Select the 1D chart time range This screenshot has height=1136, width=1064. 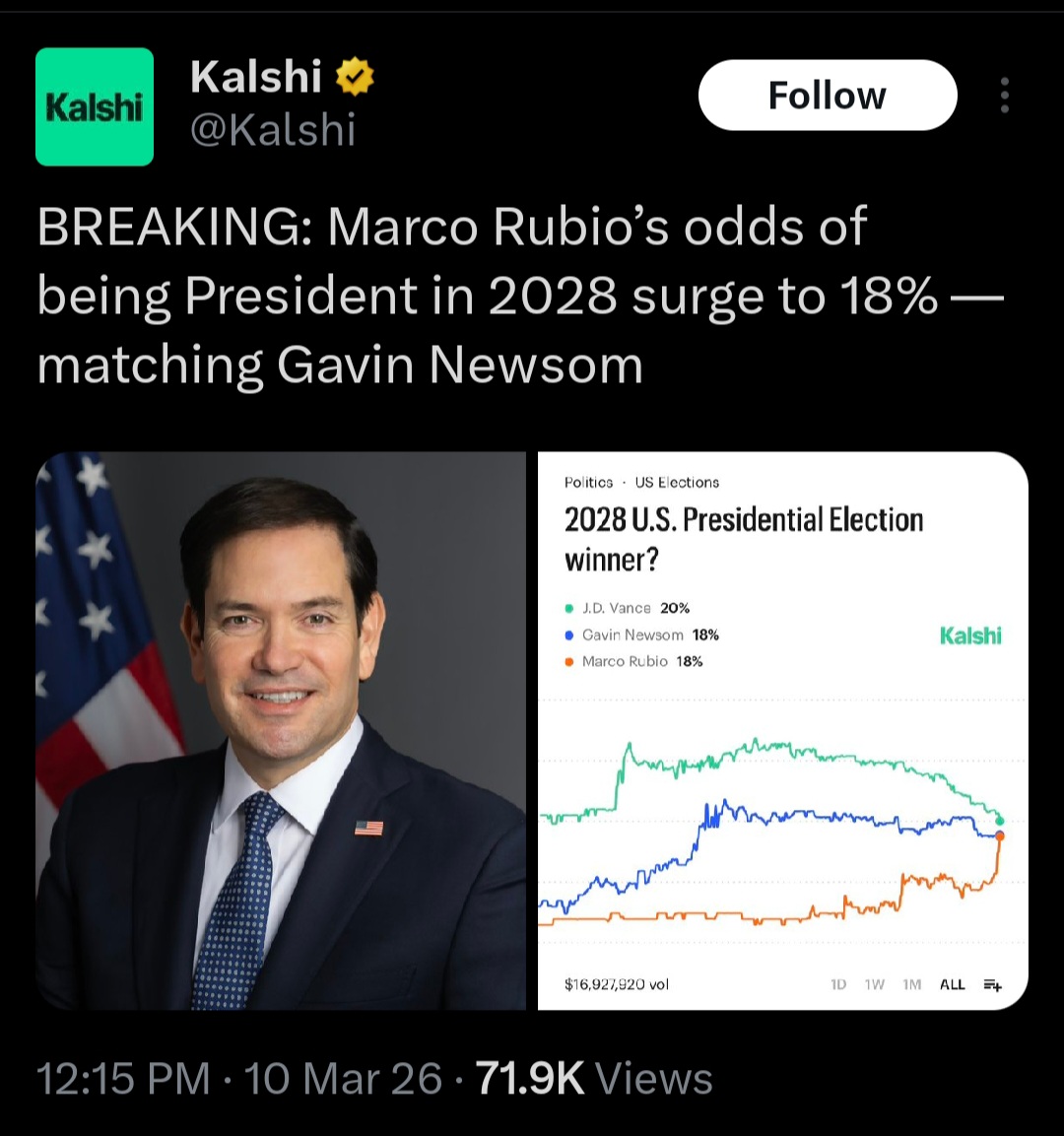[x=838, y=984]
